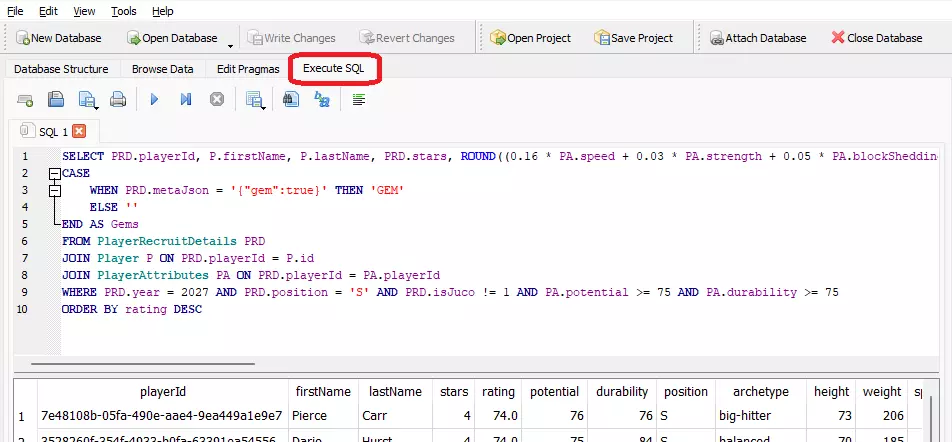Execute current line button

pos(186,99)
